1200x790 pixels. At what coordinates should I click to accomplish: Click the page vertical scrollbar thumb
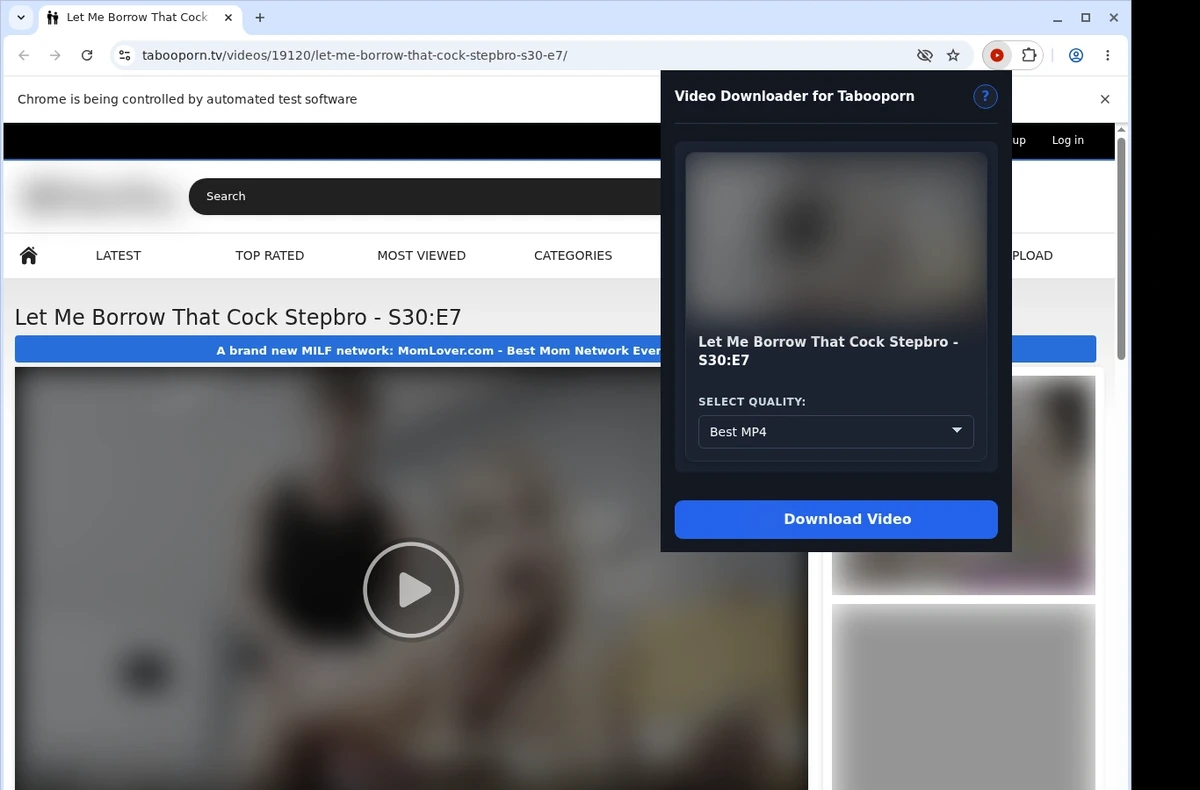coord(1121,248)
